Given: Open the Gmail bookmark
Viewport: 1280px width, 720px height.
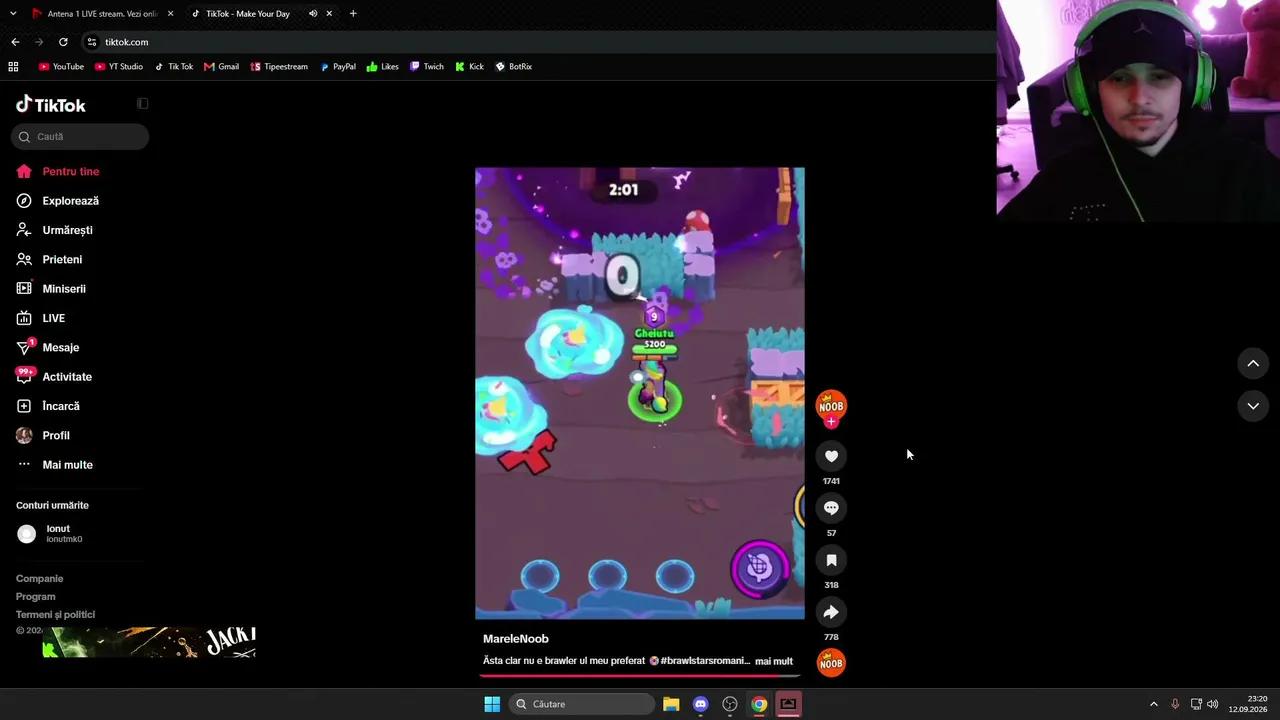Looking at the screenshot, I should [x=221, y=67].
